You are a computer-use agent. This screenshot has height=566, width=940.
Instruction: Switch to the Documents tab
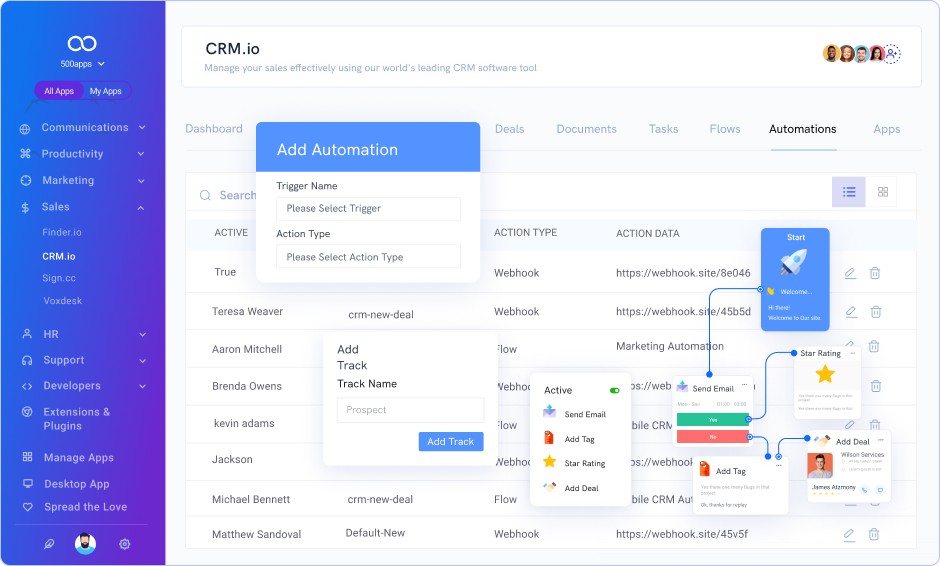pos(586,129)
